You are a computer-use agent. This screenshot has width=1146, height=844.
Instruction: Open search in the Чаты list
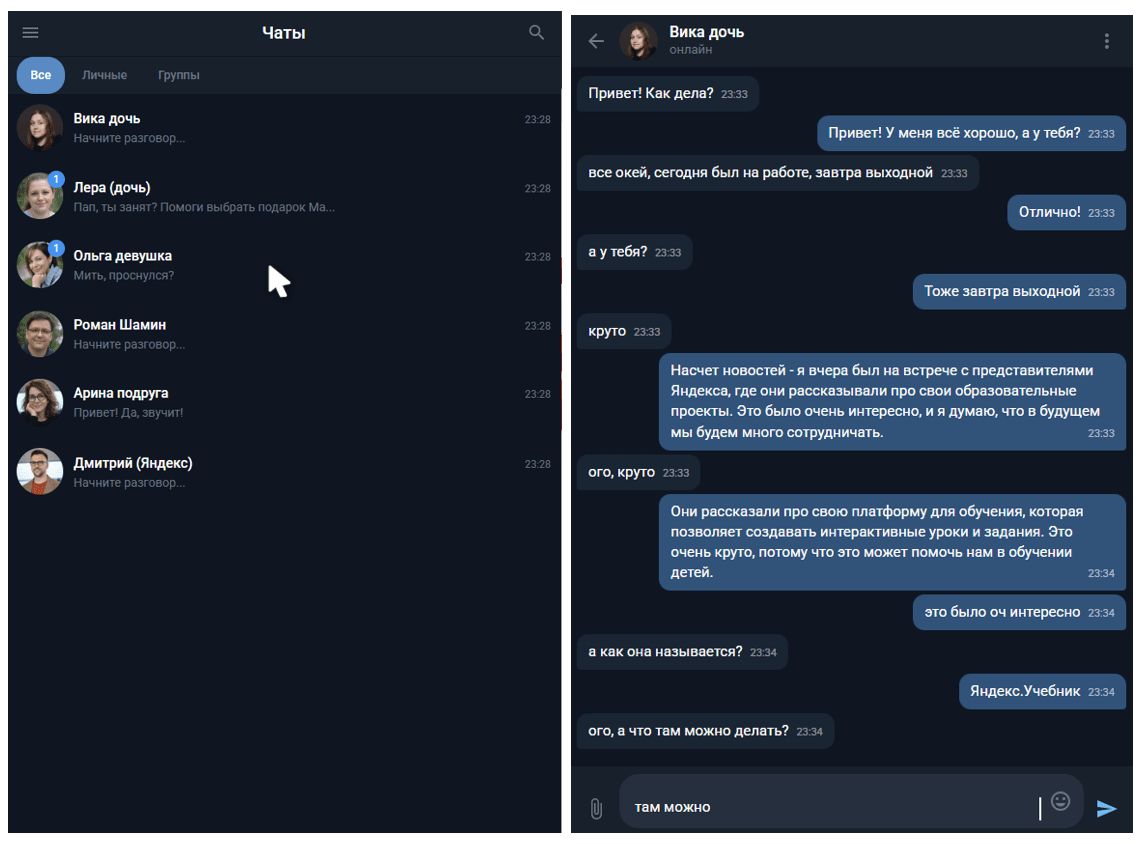coord(536,32)
